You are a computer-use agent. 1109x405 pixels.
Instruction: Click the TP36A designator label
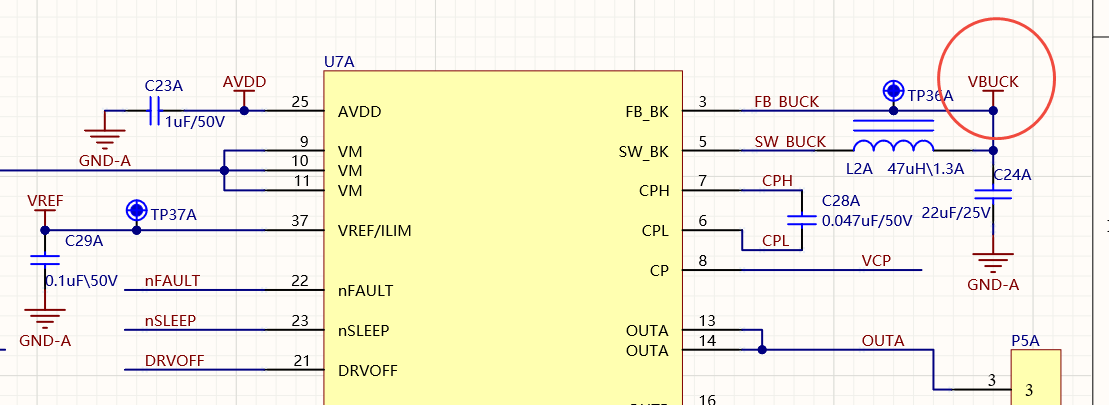[x=931, y=95]
